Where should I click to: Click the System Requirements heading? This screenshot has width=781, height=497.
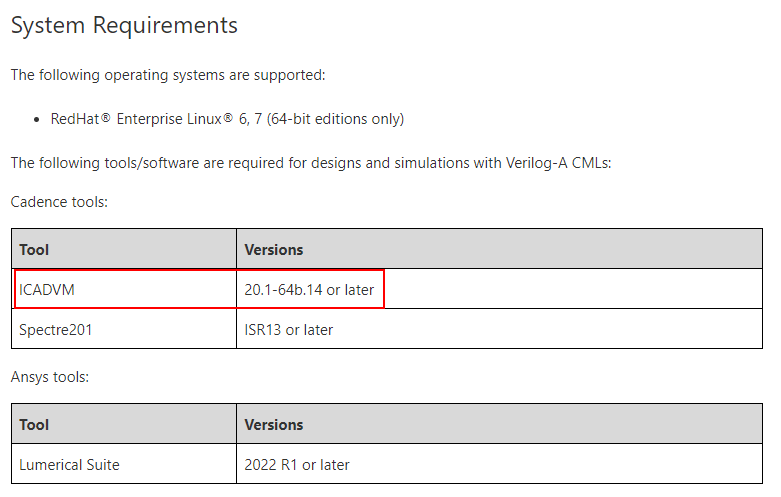(124, 25)
